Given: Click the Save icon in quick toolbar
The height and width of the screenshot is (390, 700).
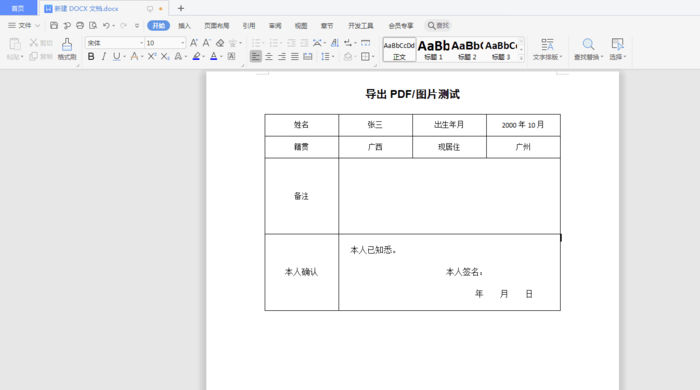Looking at the screenshot, I should [x=54, y=25].
